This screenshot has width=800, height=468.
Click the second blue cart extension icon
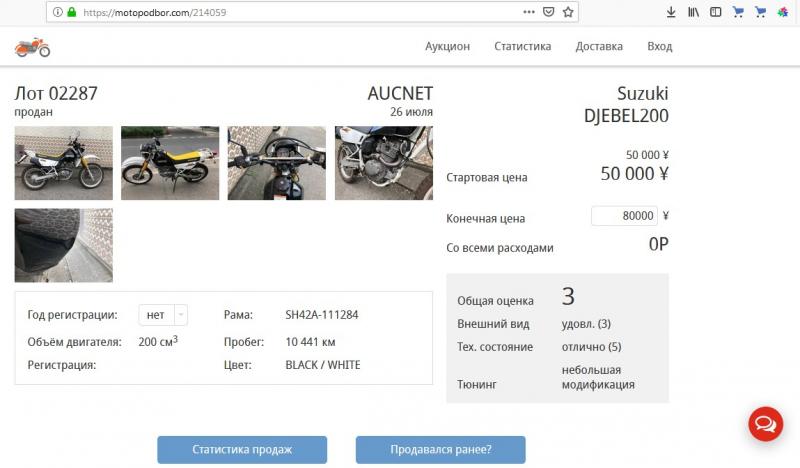tap(760, 12)
